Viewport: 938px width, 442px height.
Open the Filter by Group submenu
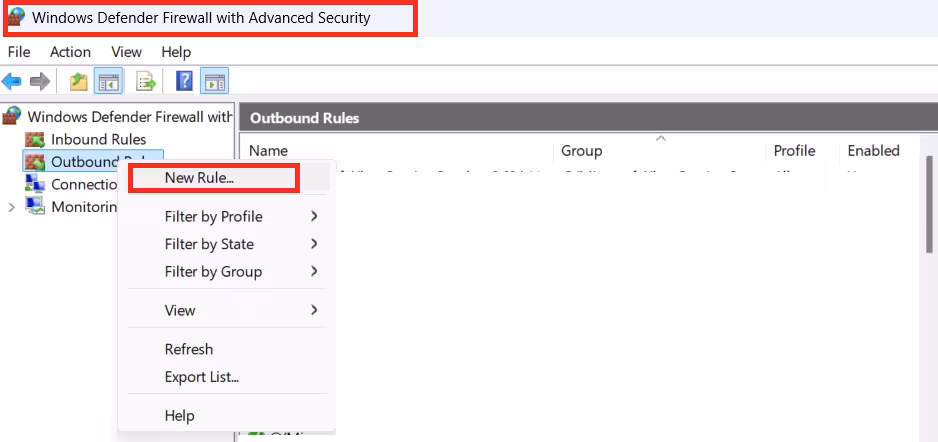pyautogui.click(x=227, y=272)
